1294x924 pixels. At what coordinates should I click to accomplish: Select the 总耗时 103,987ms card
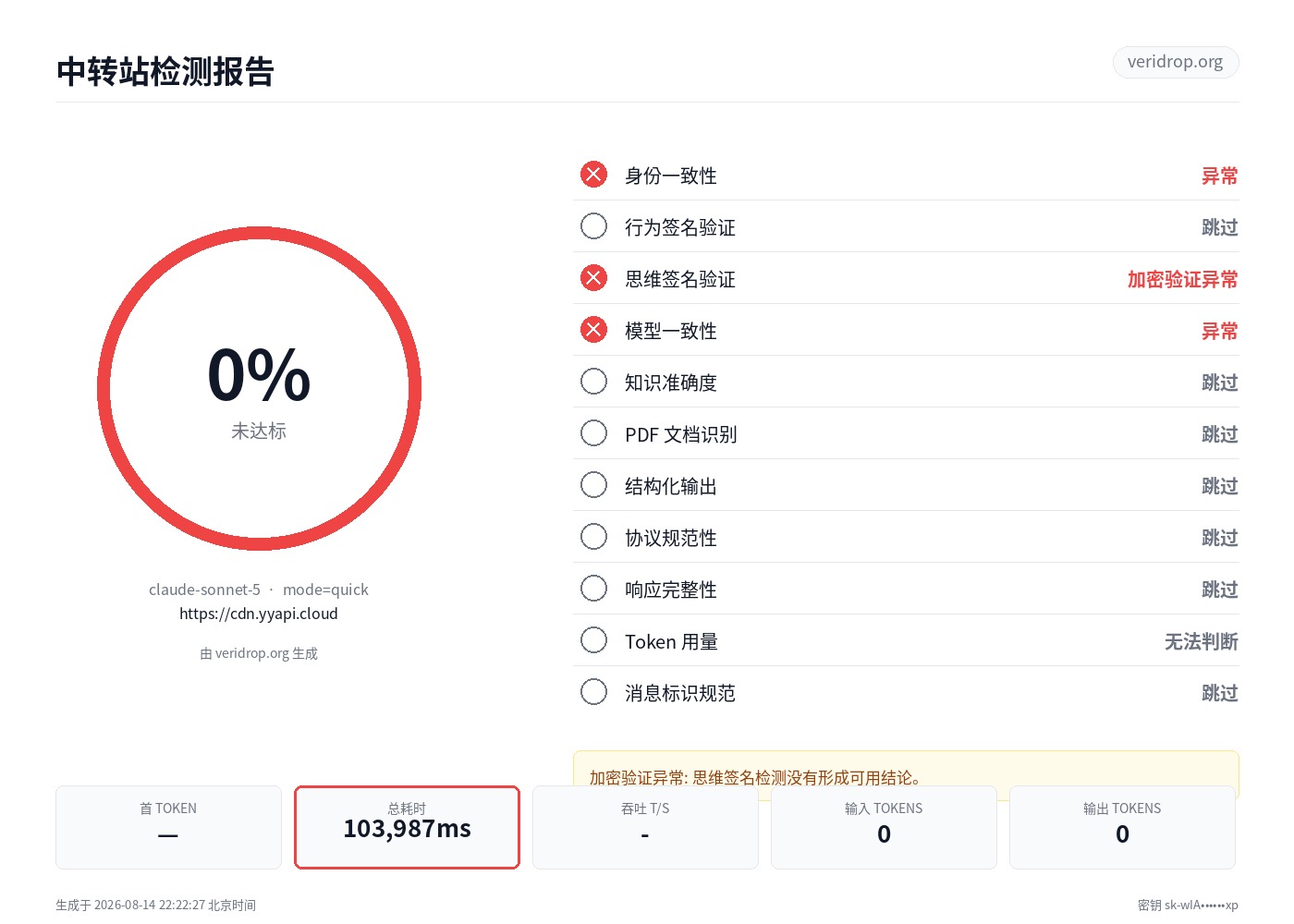[x=407, y=827]
